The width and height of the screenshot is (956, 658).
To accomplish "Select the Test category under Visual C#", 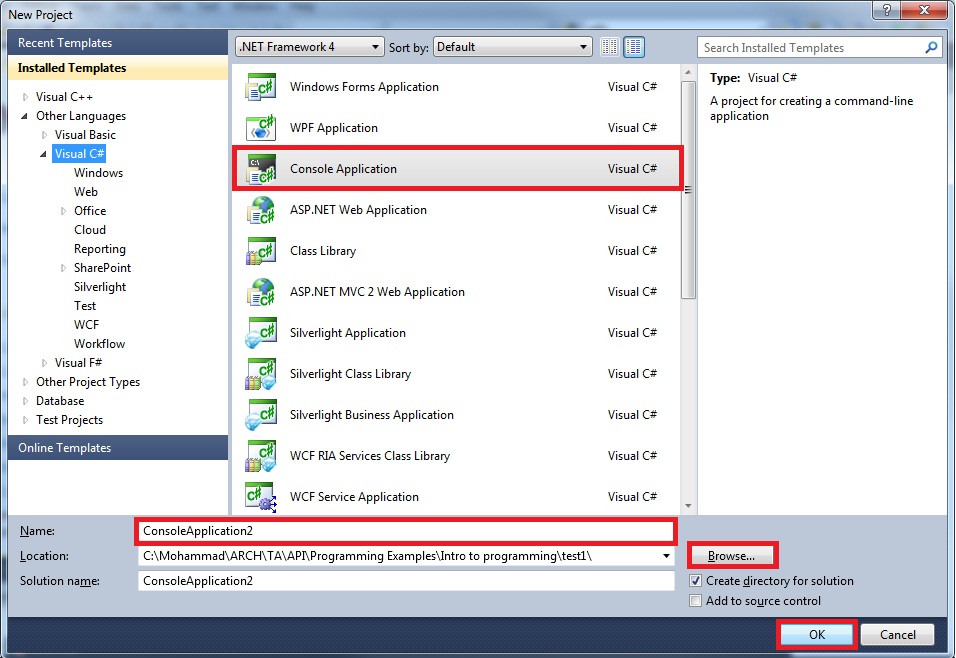I will [x=85, y=306].
